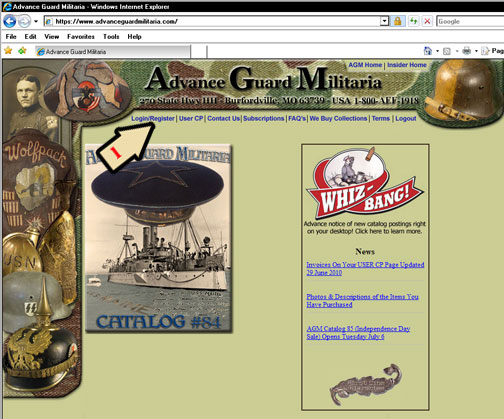Click the Whiz-Bang! logo
The image size is (504, 419).
(x=365, y=183)
